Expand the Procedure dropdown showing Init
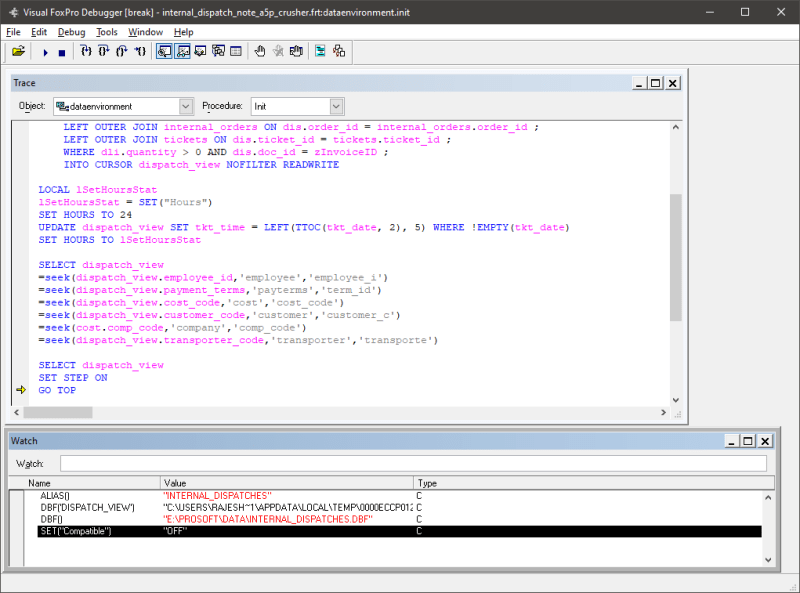 336,106
